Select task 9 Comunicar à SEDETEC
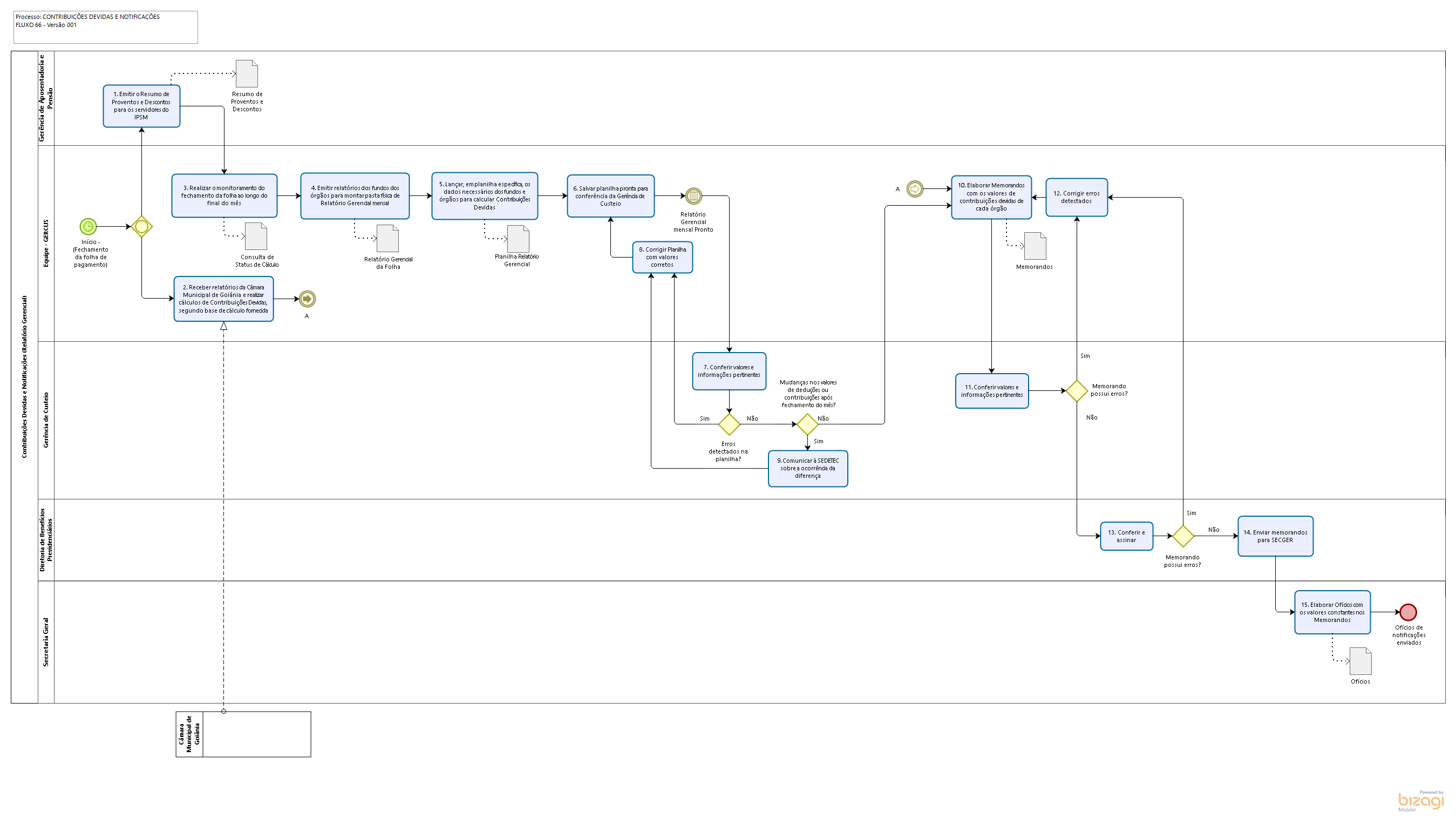This screenshot has height=818, width=1456. [x=808, y=469]
